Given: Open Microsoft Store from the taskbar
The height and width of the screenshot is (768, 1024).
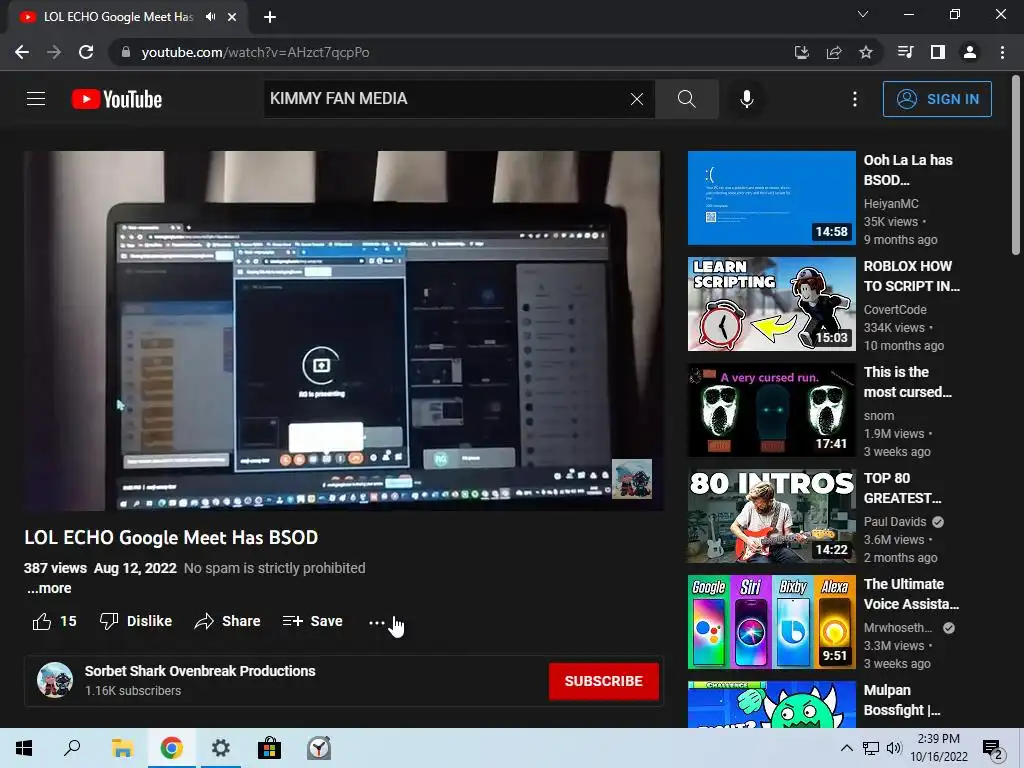Looking at the screenshot, I should pos(269,748).
